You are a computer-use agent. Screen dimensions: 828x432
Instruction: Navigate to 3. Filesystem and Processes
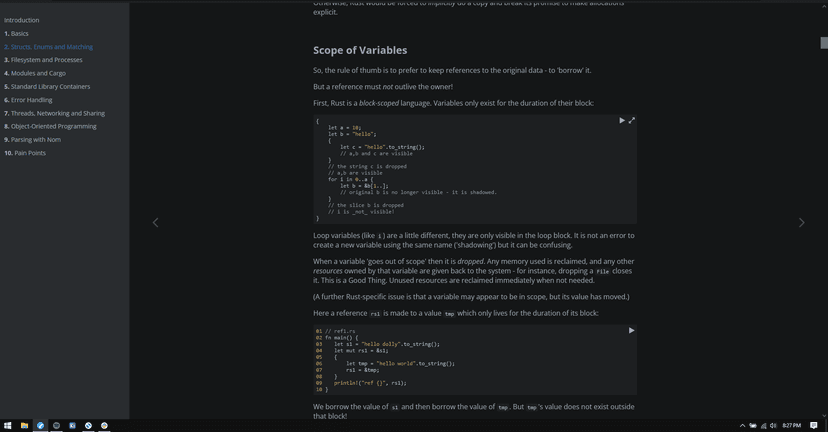pyautogui.click(x=43, y=60)
